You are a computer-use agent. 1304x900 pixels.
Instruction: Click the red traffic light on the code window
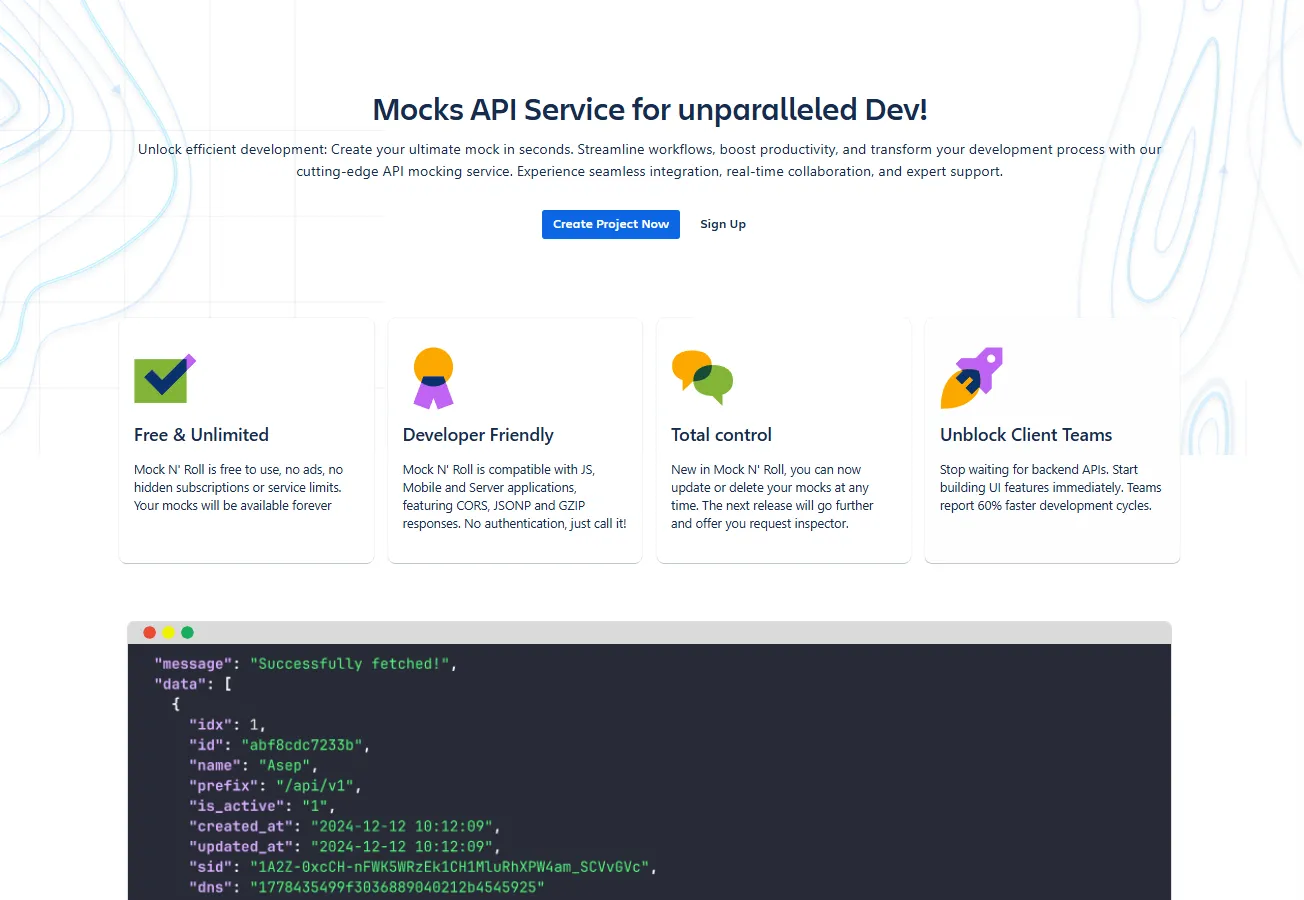pos(149,632)
